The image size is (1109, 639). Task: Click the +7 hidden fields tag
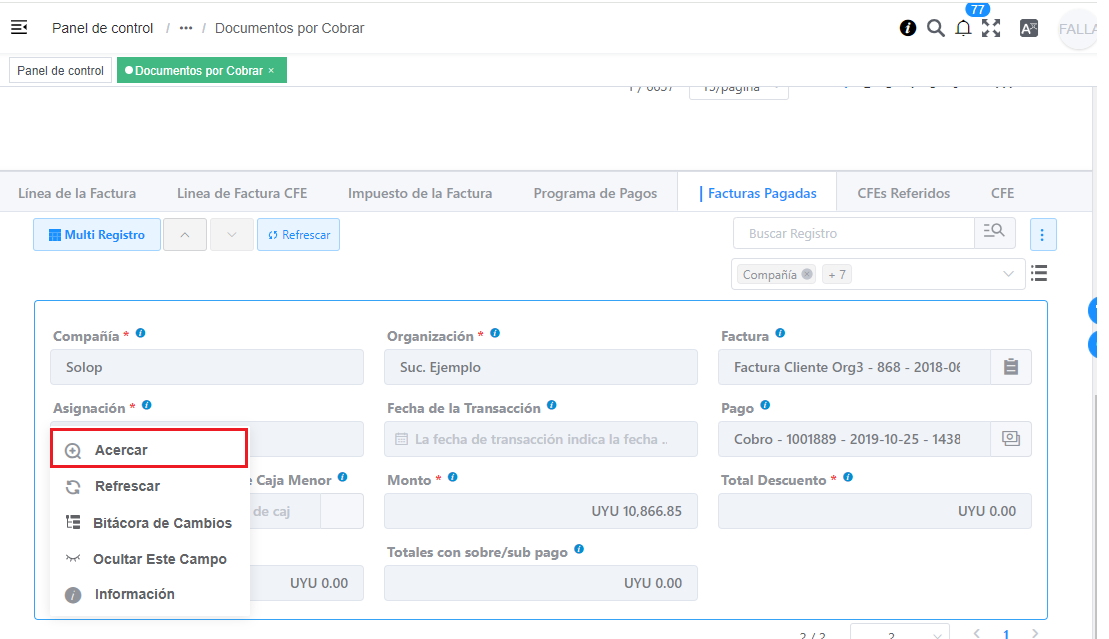[837, 275]
